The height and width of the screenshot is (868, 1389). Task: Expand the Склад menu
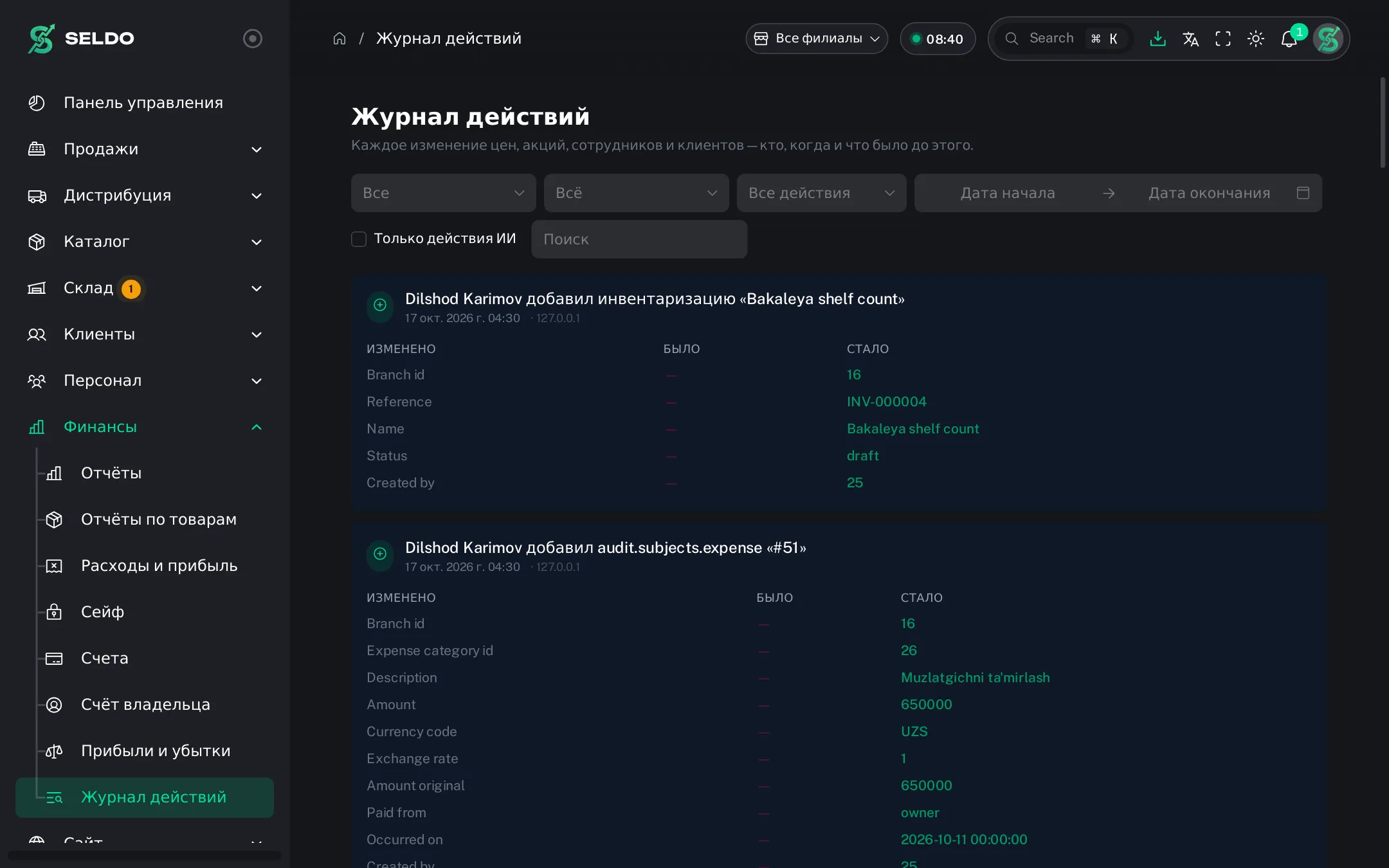tap(145, 288)
